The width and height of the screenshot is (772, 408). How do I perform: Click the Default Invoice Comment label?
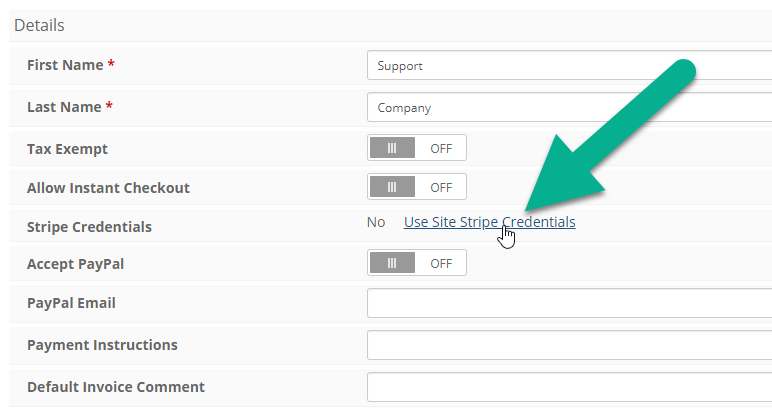coord(116,387)
